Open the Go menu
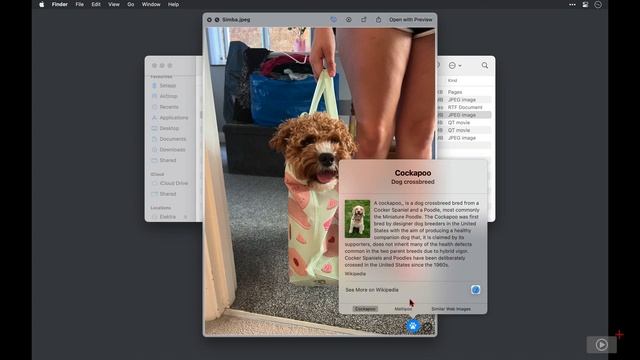This screenshot has width=640, height=360. [x=131, y=4]
